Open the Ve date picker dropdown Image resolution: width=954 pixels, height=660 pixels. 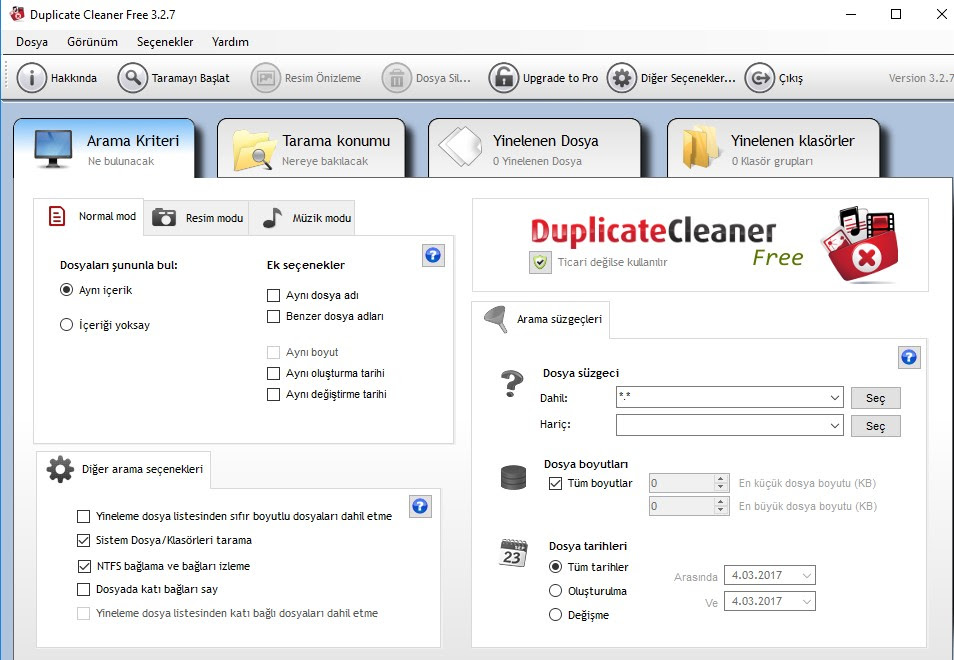[x=807, y=602]
